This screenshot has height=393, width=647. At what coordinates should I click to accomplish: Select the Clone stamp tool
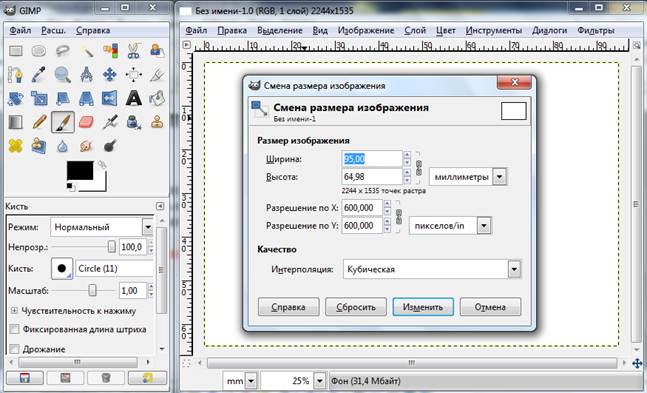(x=157, y=122)
